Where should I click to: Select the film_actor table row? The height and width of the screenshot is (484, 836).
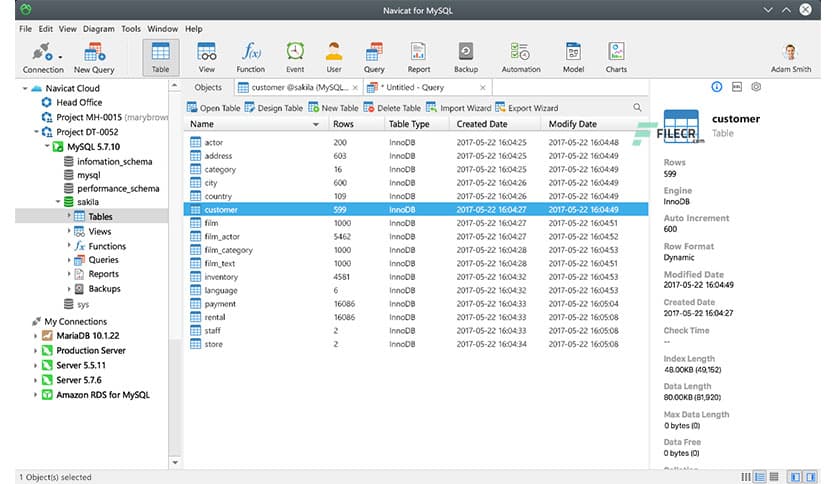(x=416, y=236)
